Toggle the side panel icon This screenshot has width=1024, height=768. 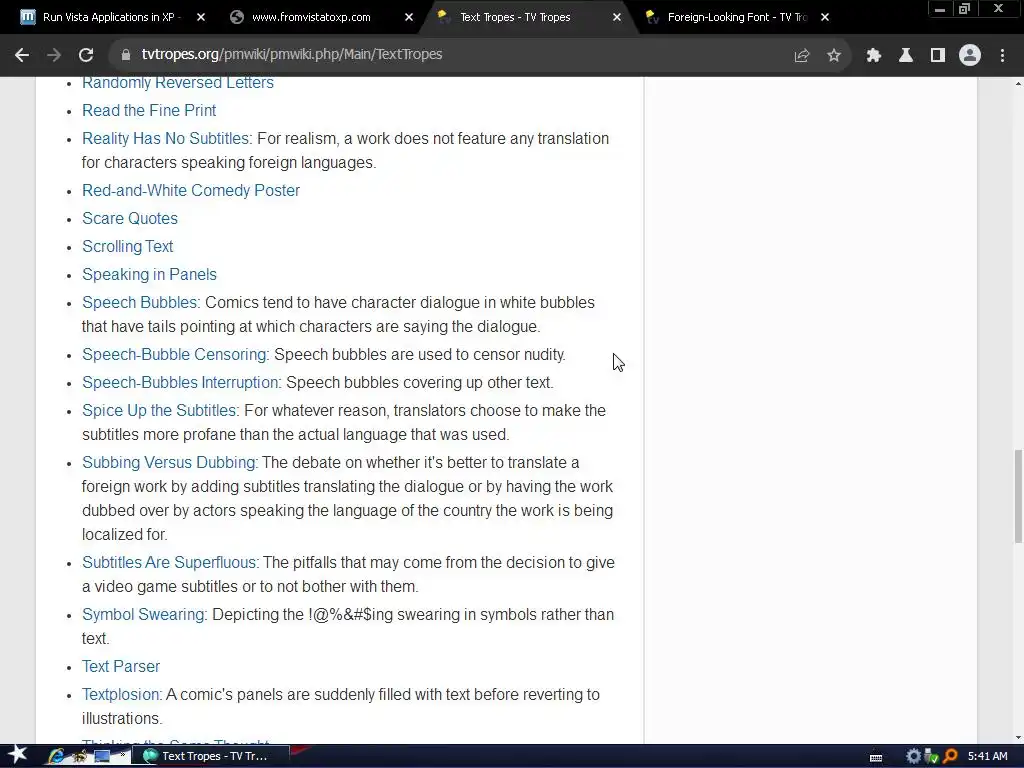938,56
